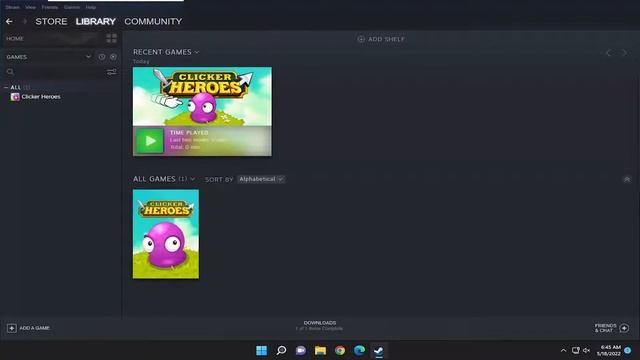Click the ready-to-play filter icon
This screenshot has width=640, height=360.
[113, 57]
